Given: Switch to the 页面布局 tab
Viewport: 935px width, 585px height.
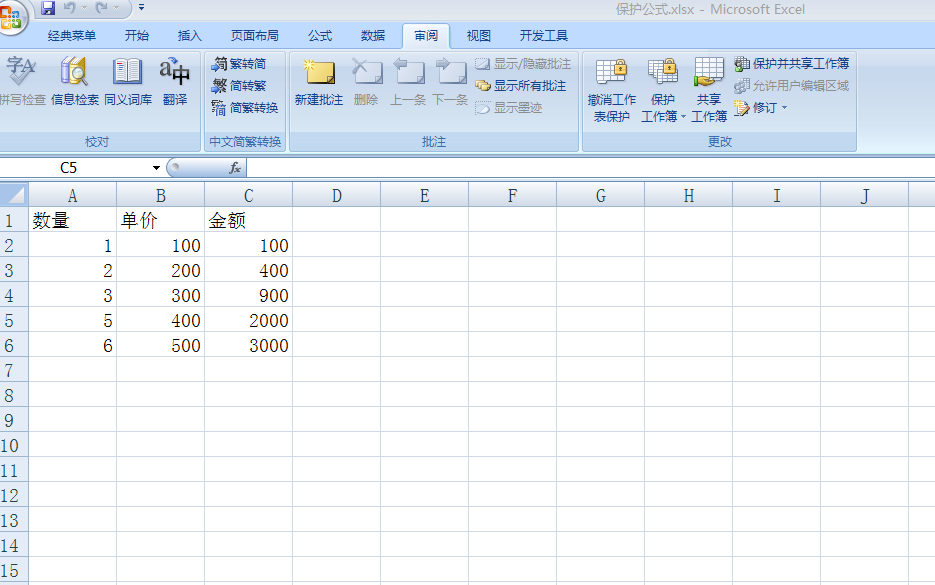Looking at the screenshot, I should click(255, 36).
